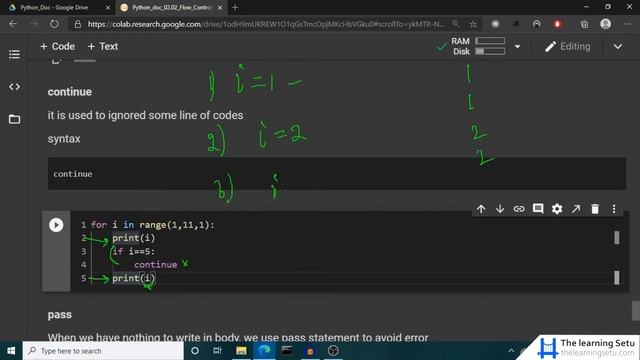The width and height of the screenshot is (640, 360).
Task: Switch to Python_Doc Google Drive tab
Action: tap(54, 7)
